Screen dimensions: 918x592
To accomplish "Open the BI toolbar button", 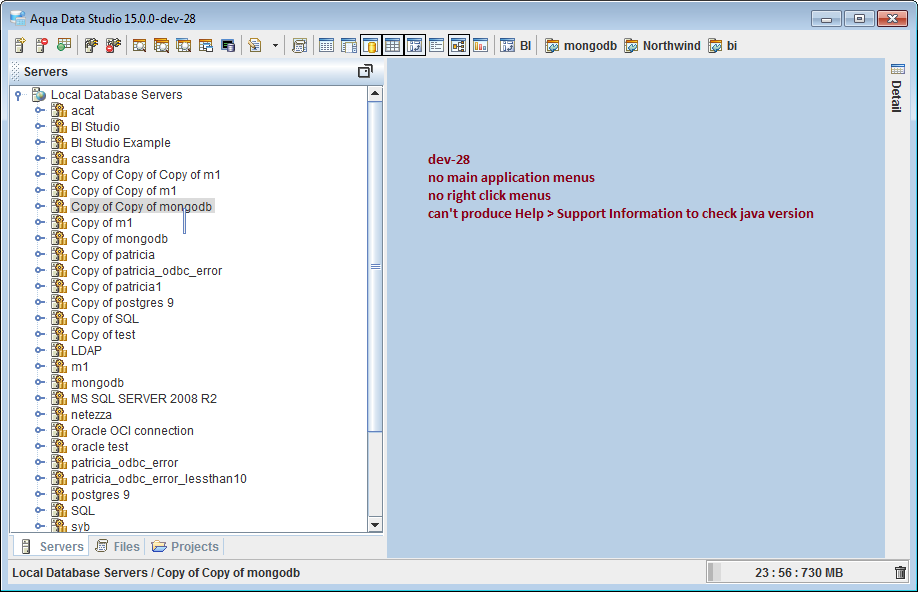I will click(515, 45).
